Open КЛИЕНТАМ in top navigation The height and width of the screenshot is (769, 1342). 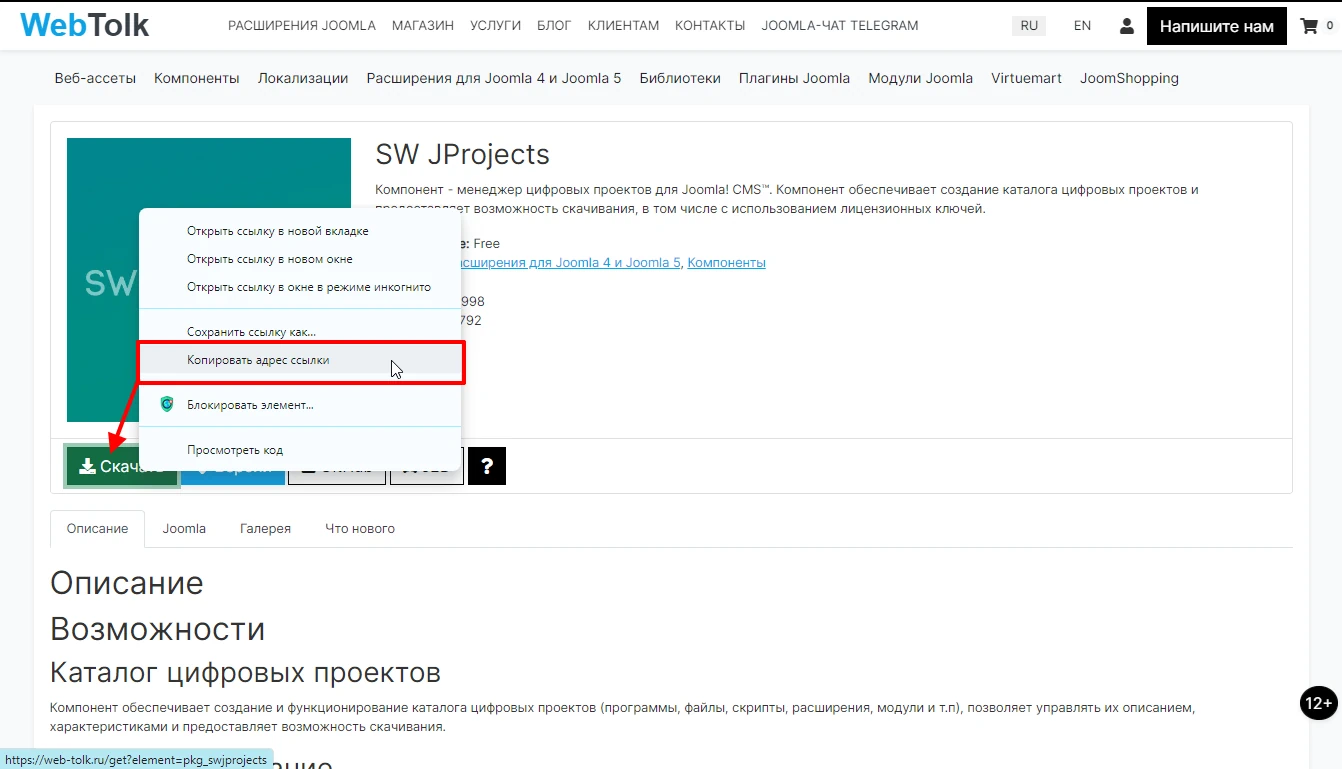(x=623, y=26)
